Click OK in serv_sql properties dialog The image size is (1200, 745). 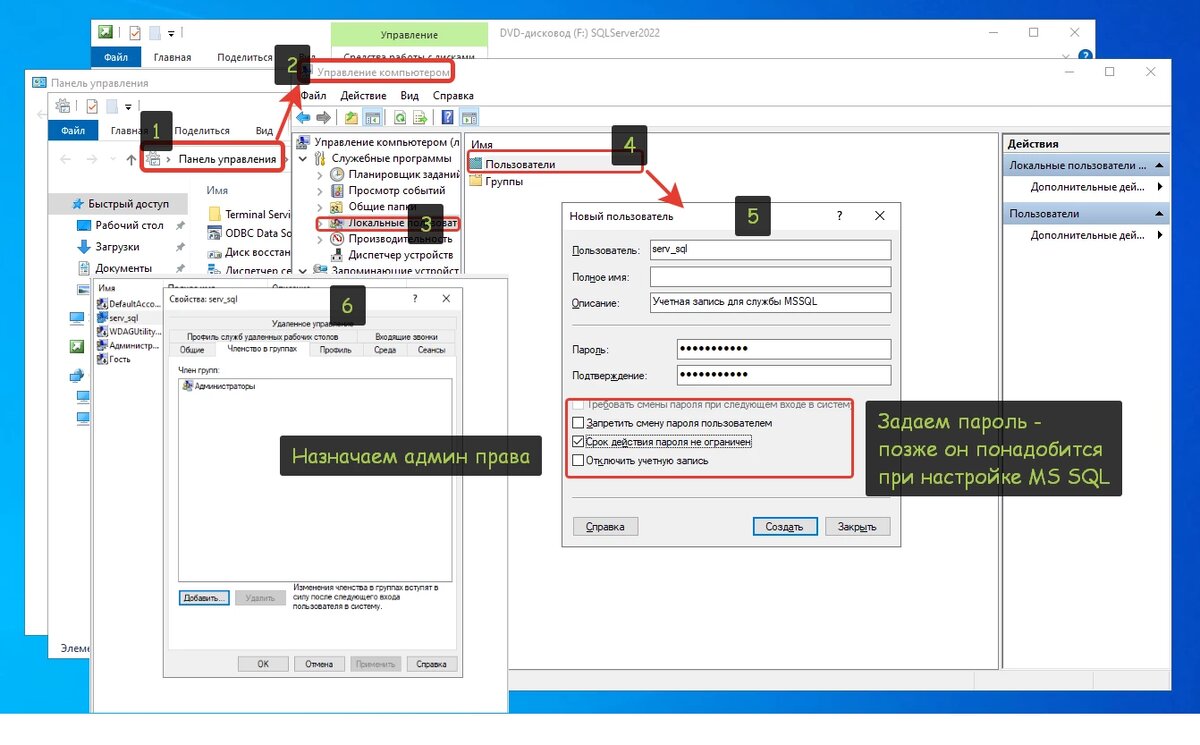tap(264, 664)
